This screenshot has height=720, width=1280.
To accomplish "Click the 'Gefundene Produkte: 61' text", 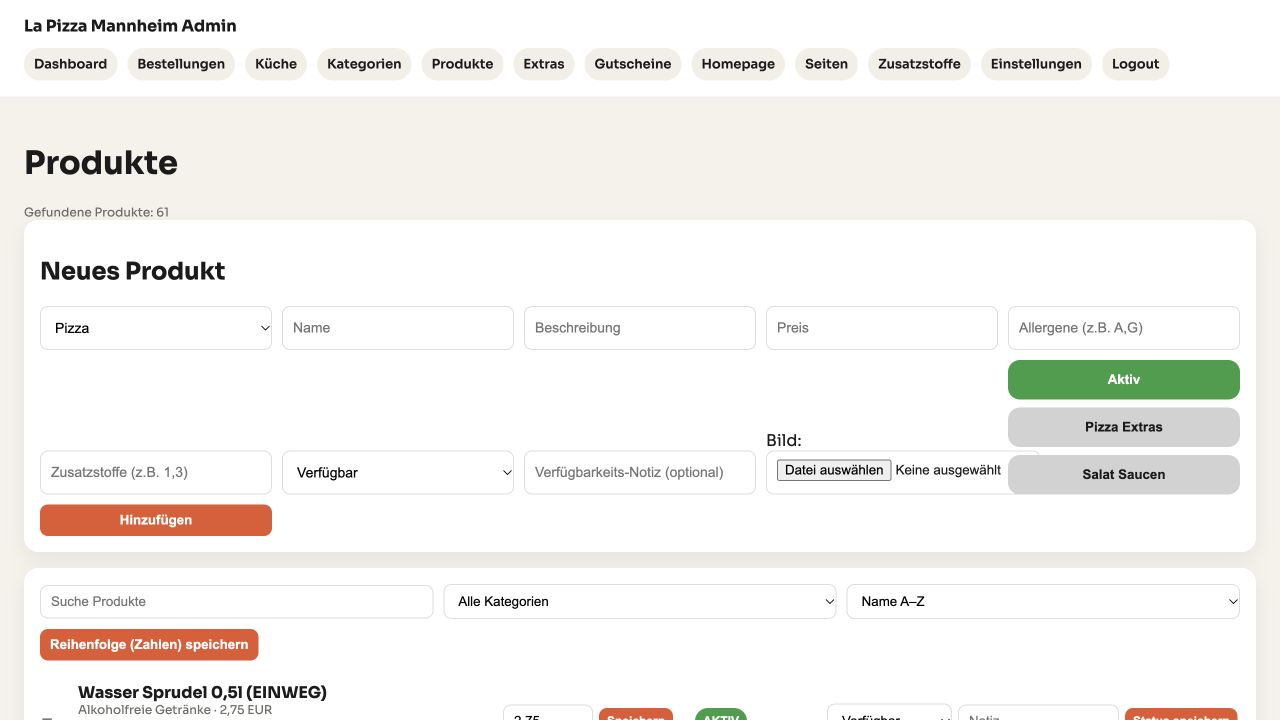I will click(x=96, y=212).
